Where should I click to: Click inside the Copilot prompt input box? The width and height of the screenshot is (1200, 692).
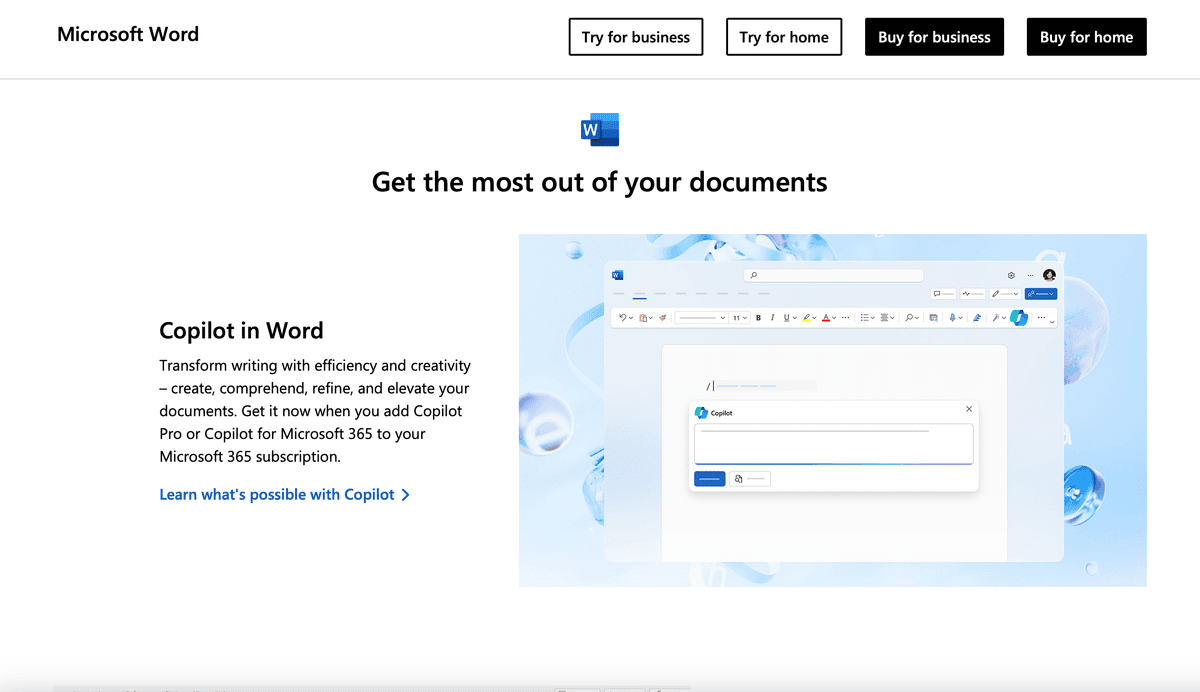[833, 443]
